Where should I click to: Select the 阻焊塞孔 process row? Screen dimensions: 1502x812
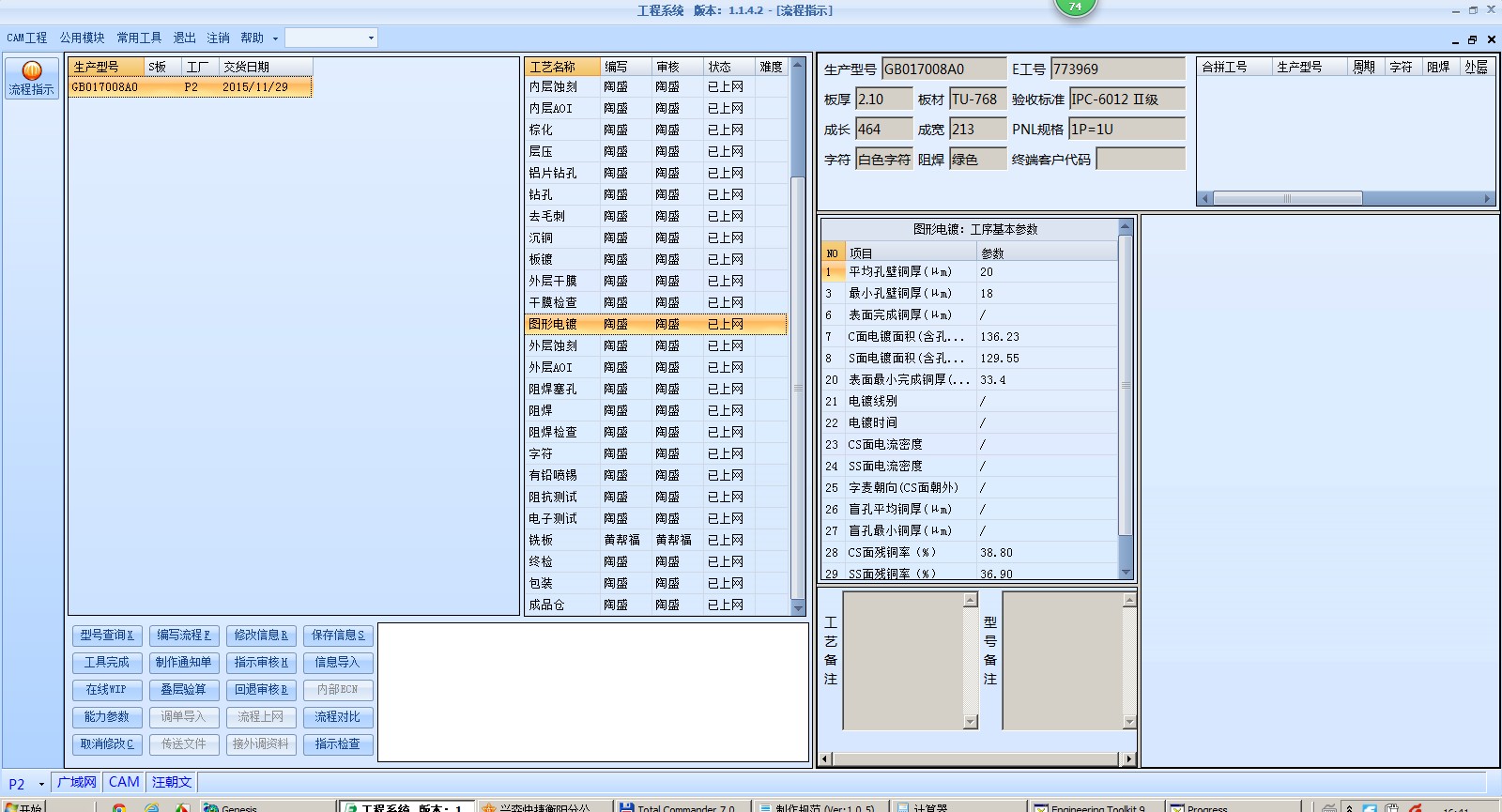[x=656, y=390]
